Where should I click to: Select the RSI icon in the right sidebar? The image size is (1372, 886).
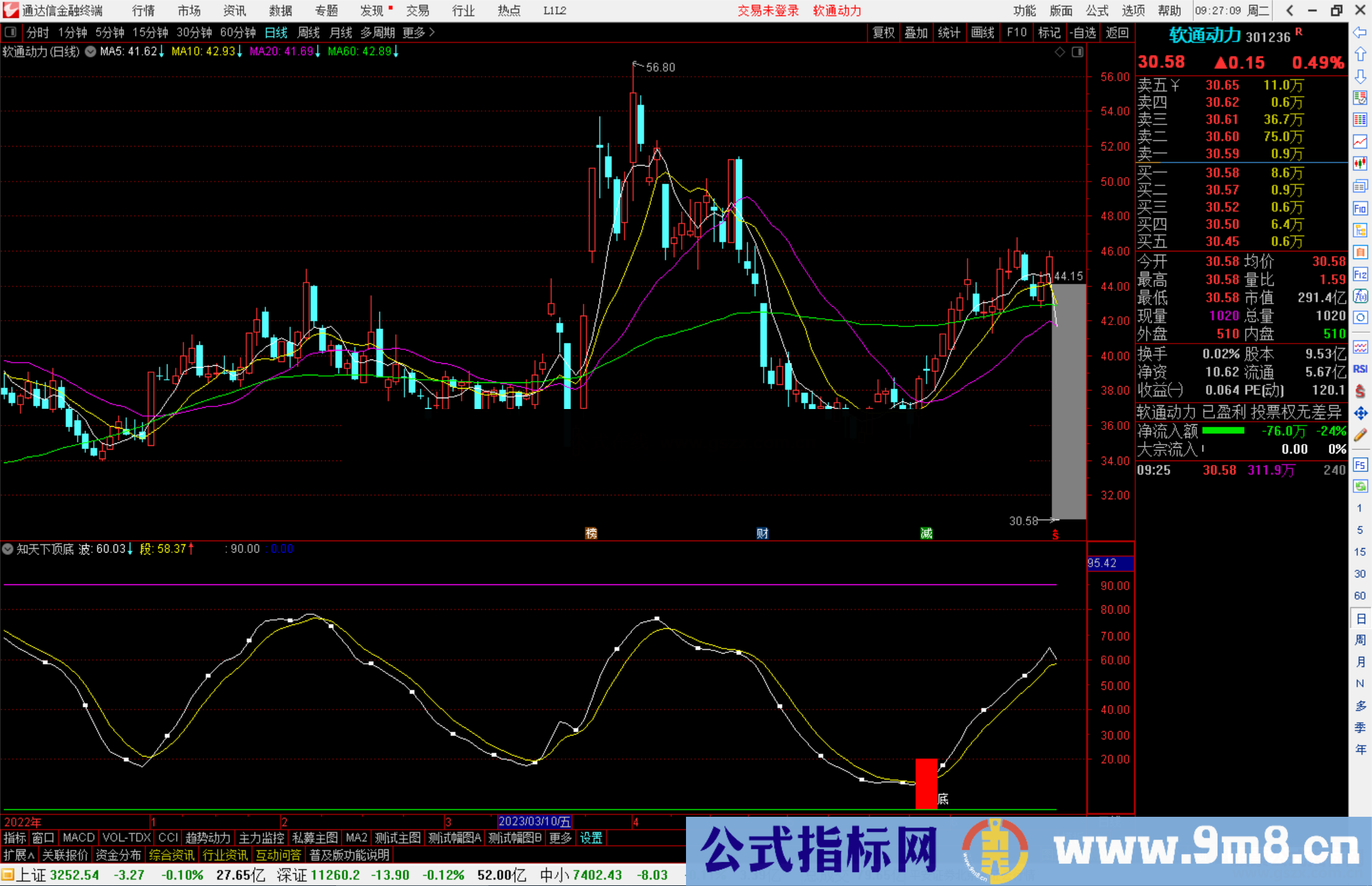(1361, 368)
